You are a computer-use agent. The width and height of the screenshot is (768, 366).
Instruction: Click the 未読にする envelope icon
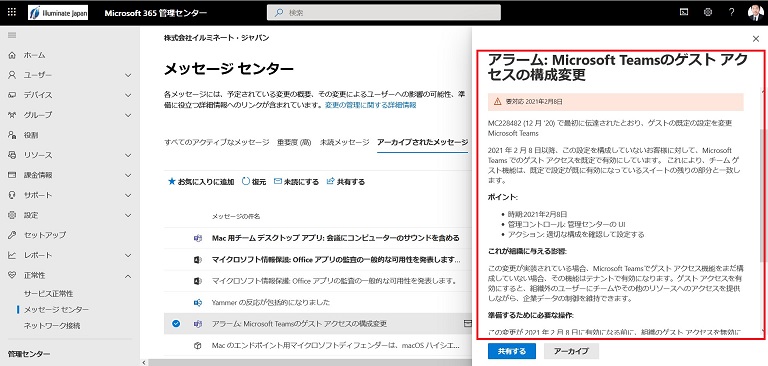coord(278,181)
